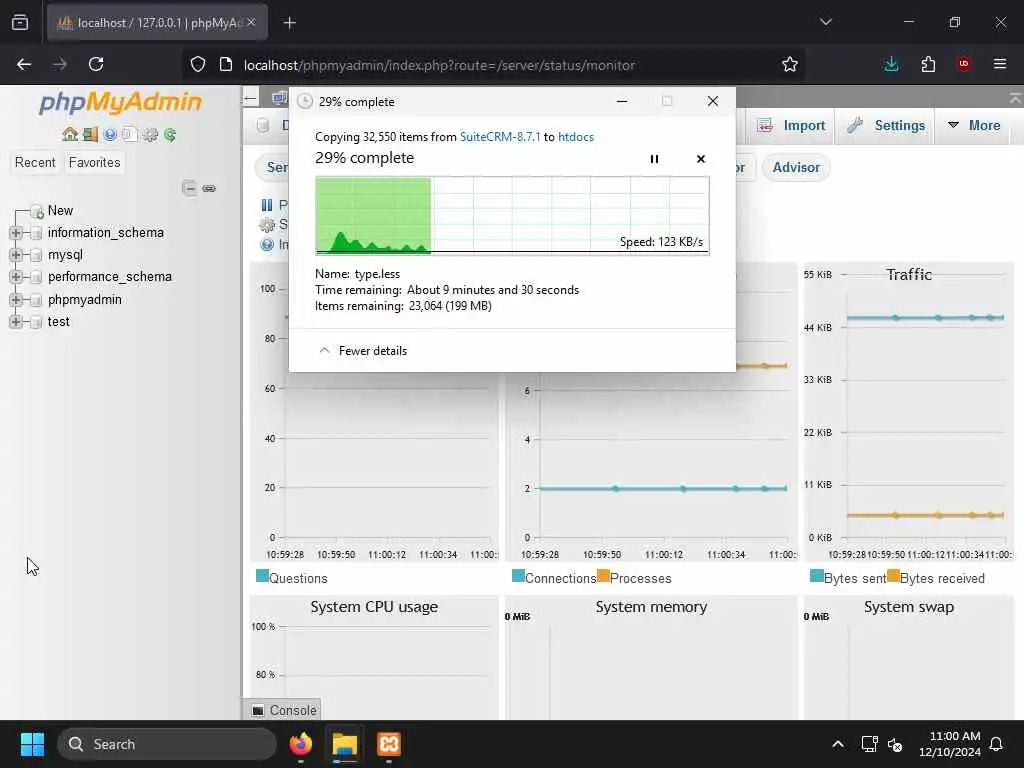Image resolution: width=1024 pixels, height=768 pixels.
Task: Open the Advisor sub-tab
Action: tap(796, 167)
